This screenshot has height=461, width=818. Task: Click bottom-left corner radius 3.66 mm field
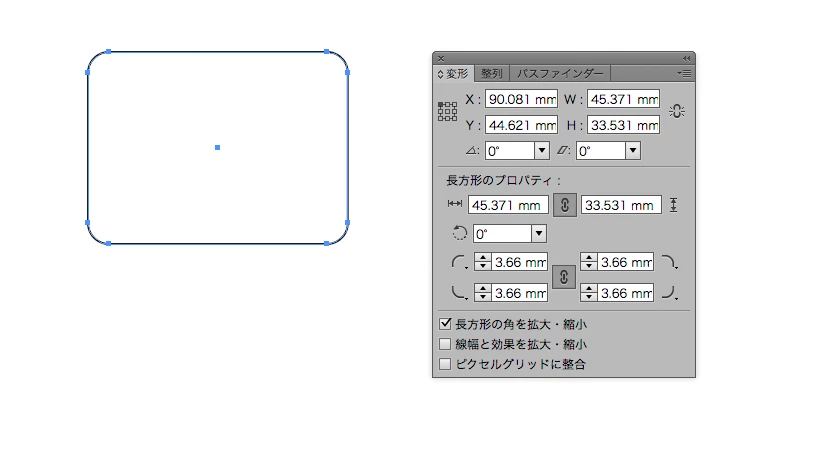coord(520,293)
